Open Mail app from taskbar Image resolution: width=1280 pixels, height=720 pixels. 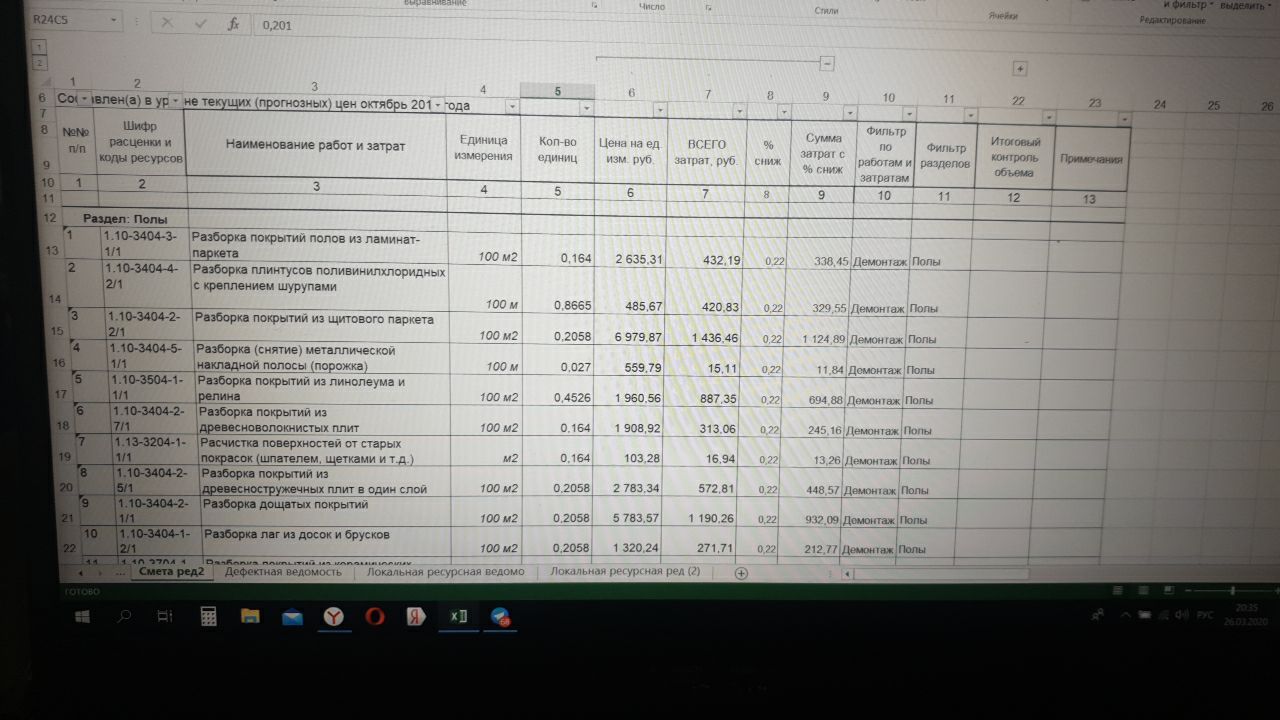292,618
